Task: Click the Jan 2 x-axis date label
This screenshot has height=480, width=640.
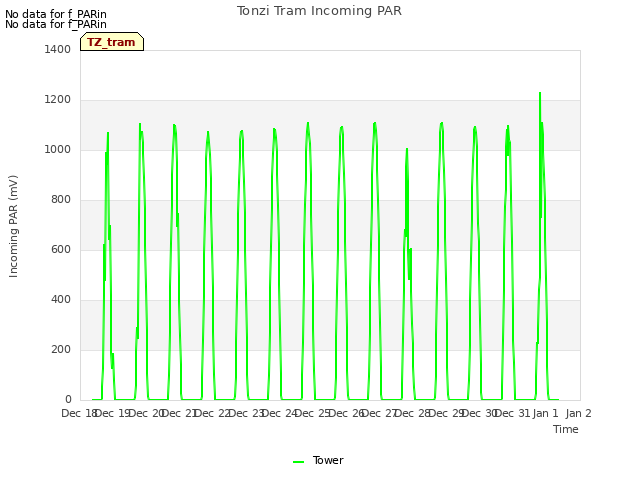Action: 579,413
